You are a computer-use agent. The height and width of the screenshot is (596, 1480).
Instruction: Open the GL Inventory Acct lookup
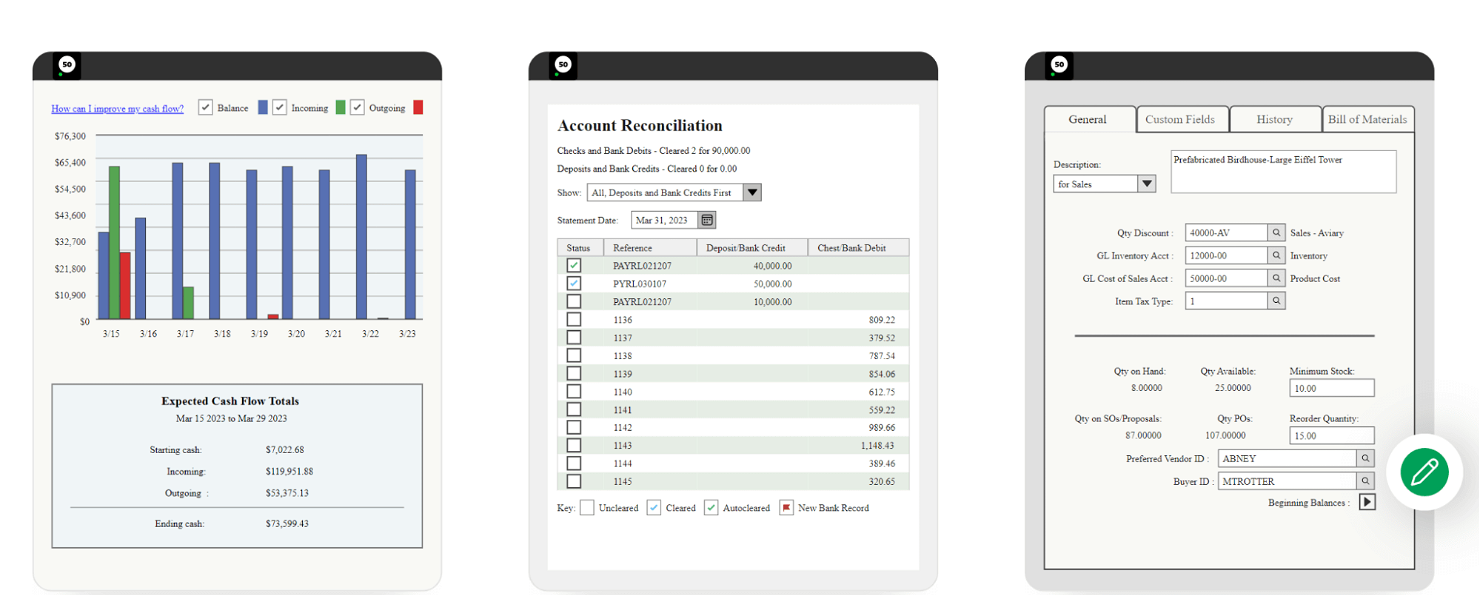[x=1277, y=255]
